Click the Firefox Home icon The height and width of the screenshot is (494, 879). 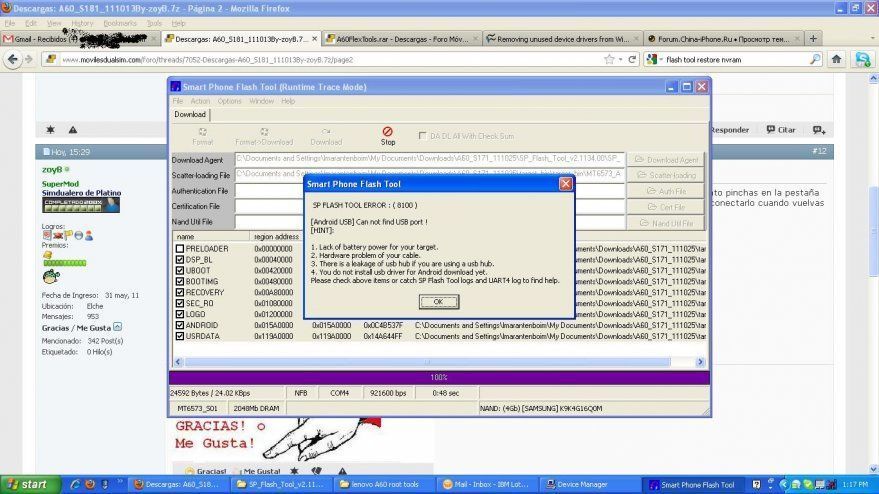(836, 59)
